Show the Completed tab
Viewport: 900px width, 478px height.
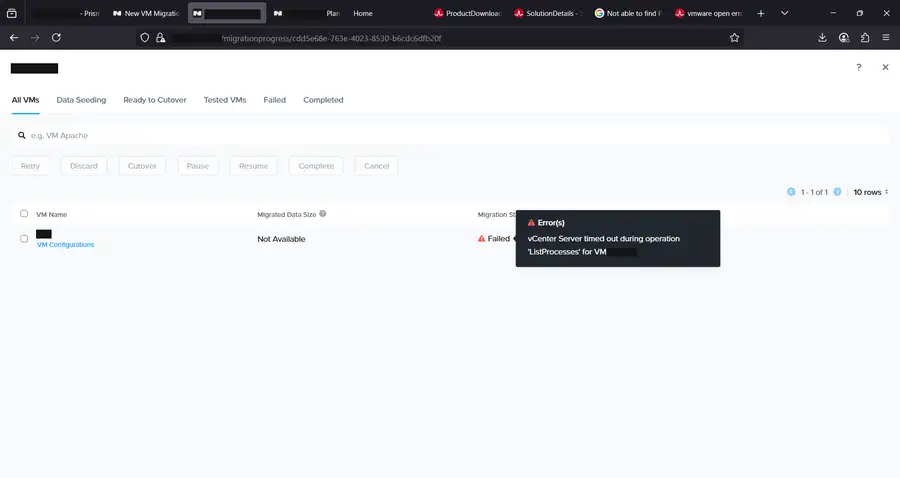pos(323,100)
